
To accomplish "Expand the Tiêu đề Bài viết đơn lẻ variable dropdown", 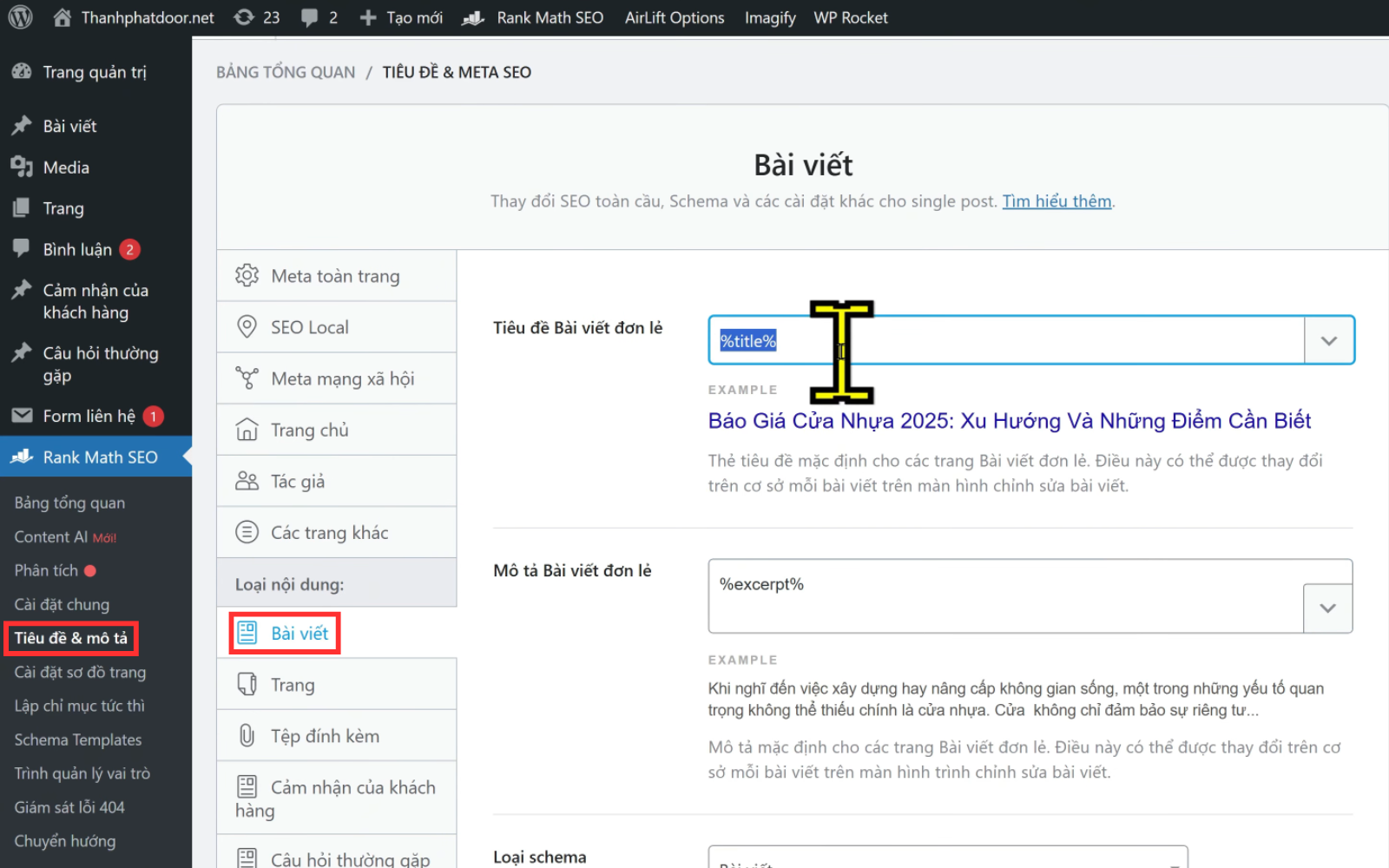I will coord(1328,340).
